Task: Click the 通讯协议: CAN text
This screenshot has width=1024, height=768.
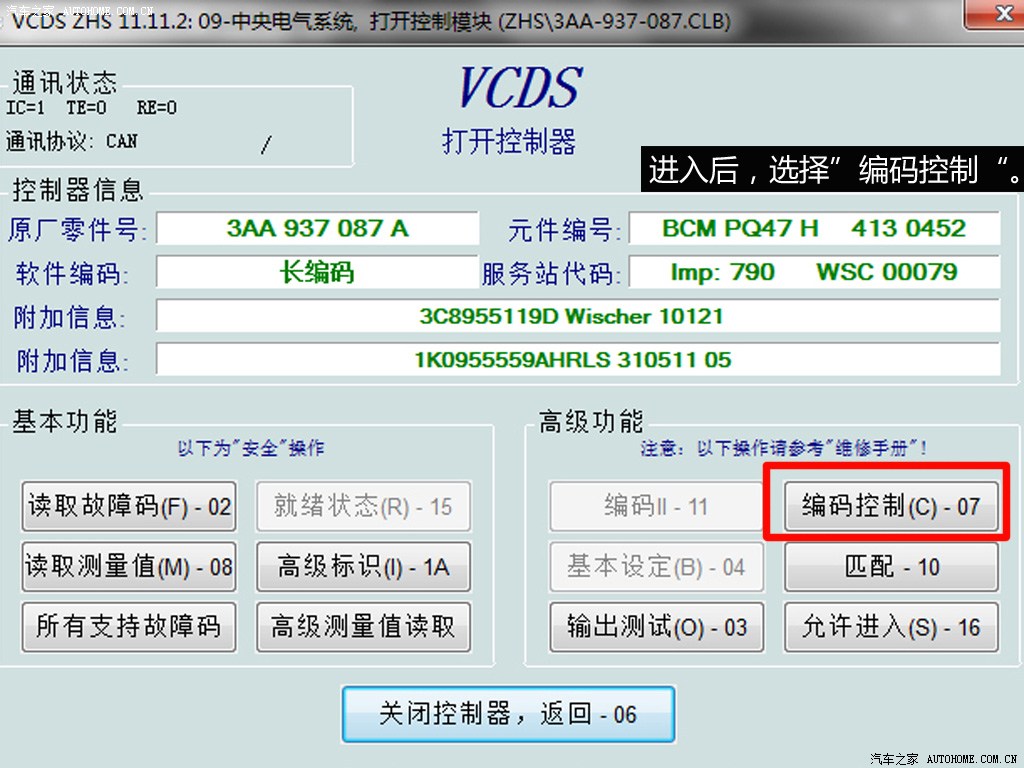Action: (72, 141)
